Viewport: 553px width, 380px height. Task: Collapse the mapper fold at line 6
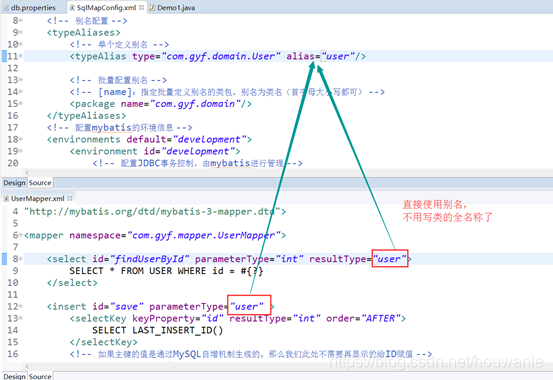pos(21,235)
